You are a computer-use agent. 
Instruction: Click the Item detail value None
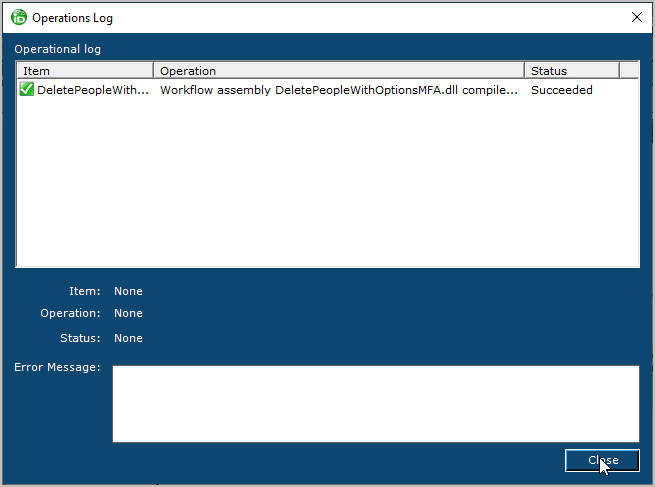tap(128, 291)
